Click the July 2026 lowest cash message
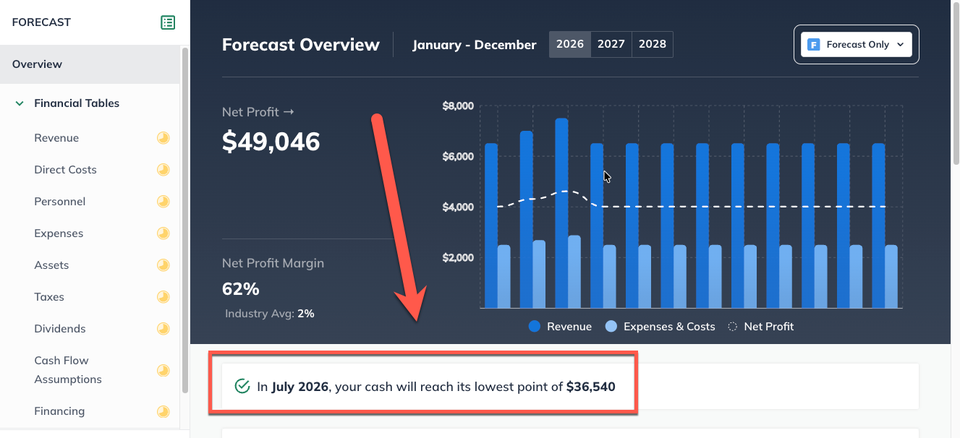960x438 pixels. (436, 387)
